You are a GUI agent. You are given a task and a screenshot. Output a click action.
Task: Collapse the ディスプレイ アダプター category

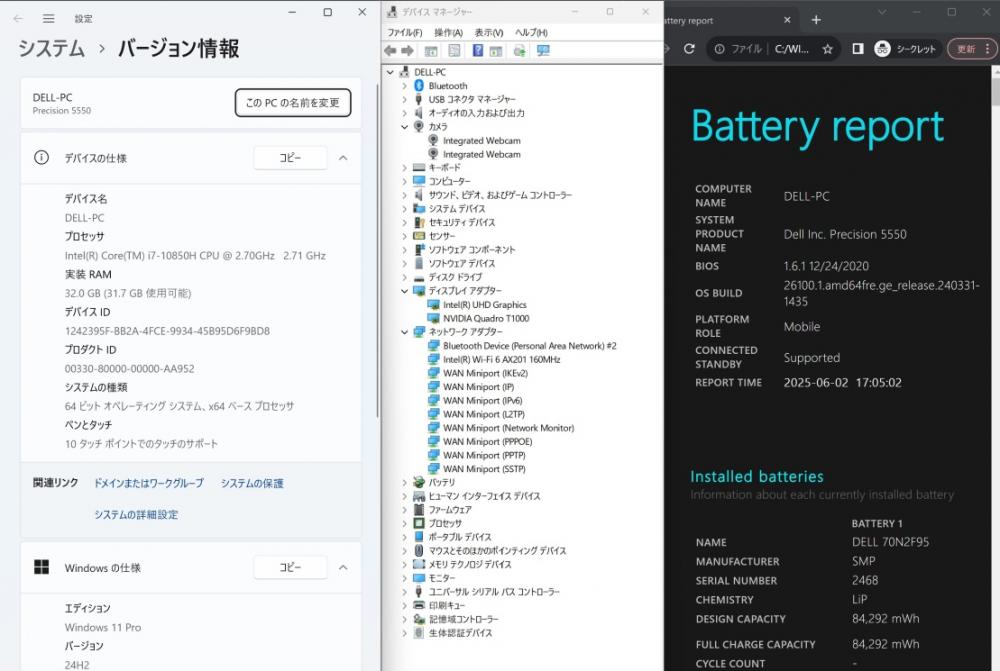404,291
